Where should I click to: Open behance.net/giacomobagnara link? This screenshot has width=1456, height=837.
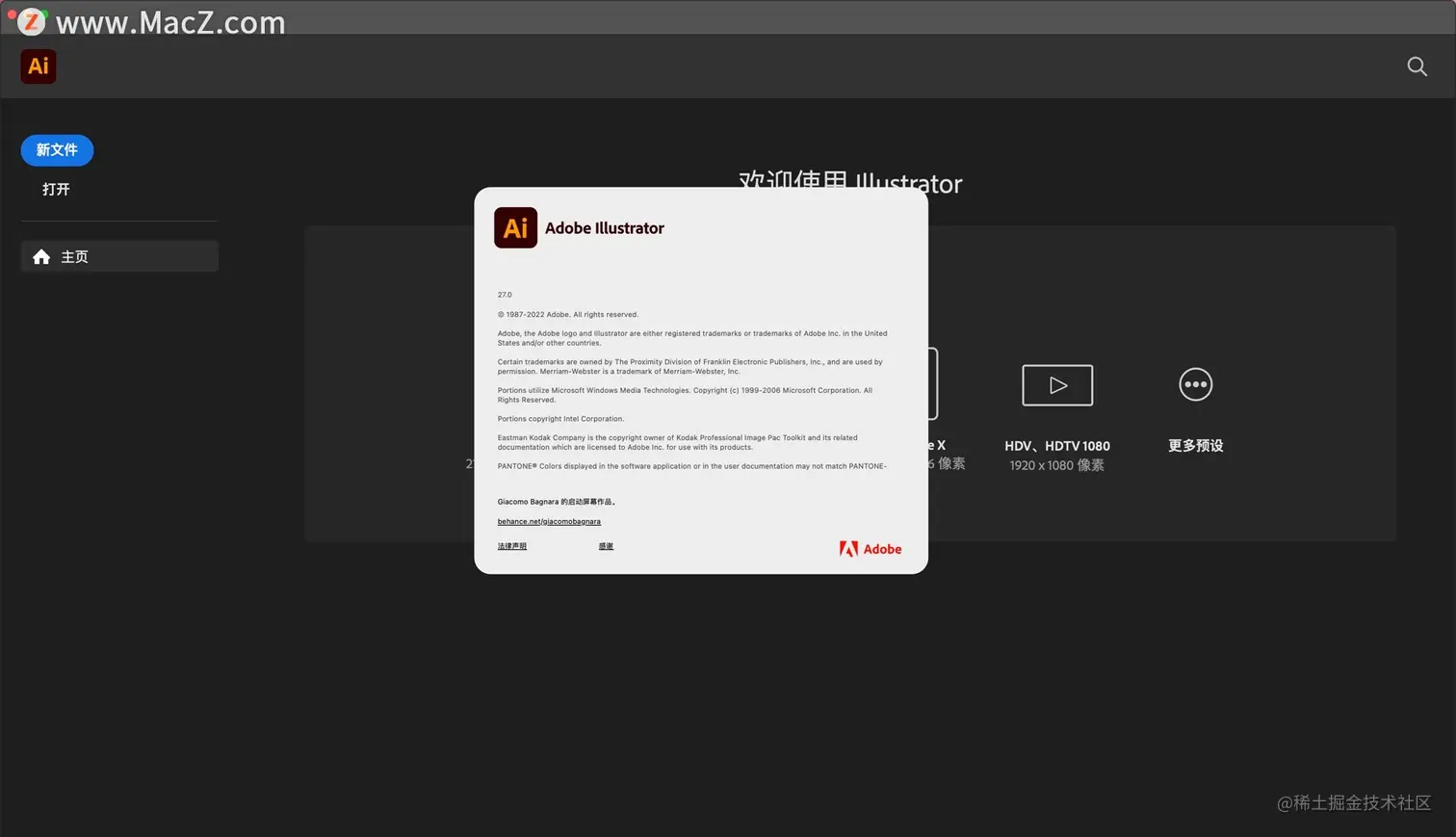(549, 521)
